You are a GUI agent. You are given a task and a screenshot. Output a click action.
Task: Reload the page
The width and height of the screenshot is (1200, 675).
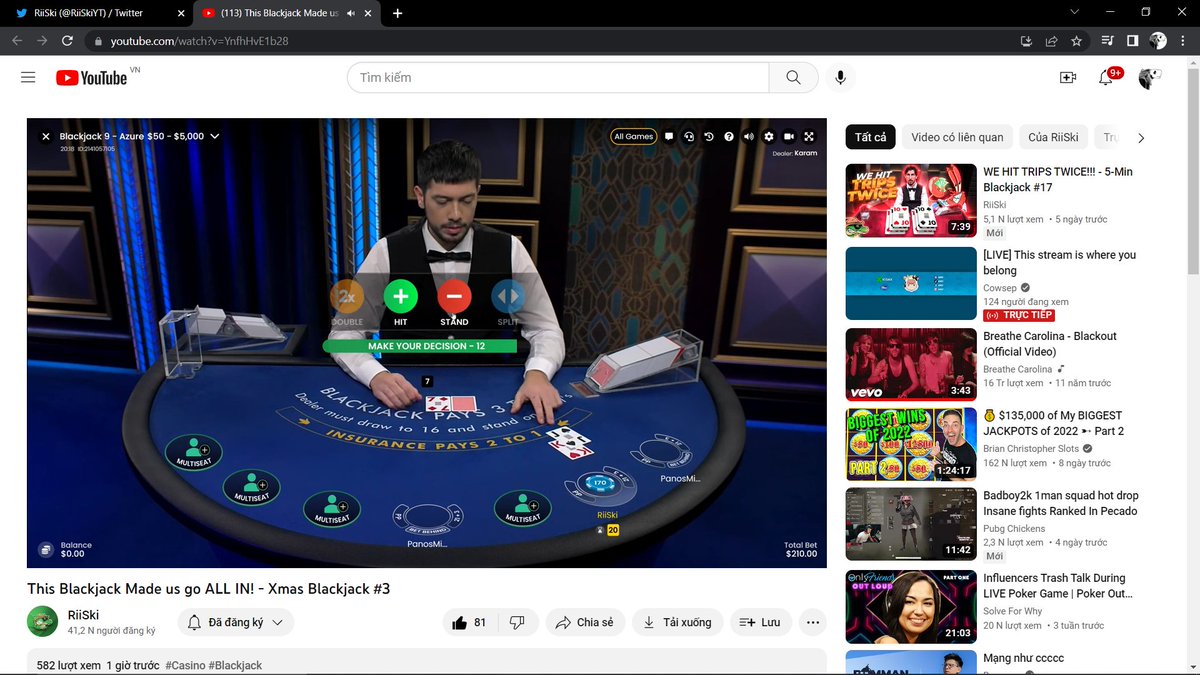pos(67,41)
